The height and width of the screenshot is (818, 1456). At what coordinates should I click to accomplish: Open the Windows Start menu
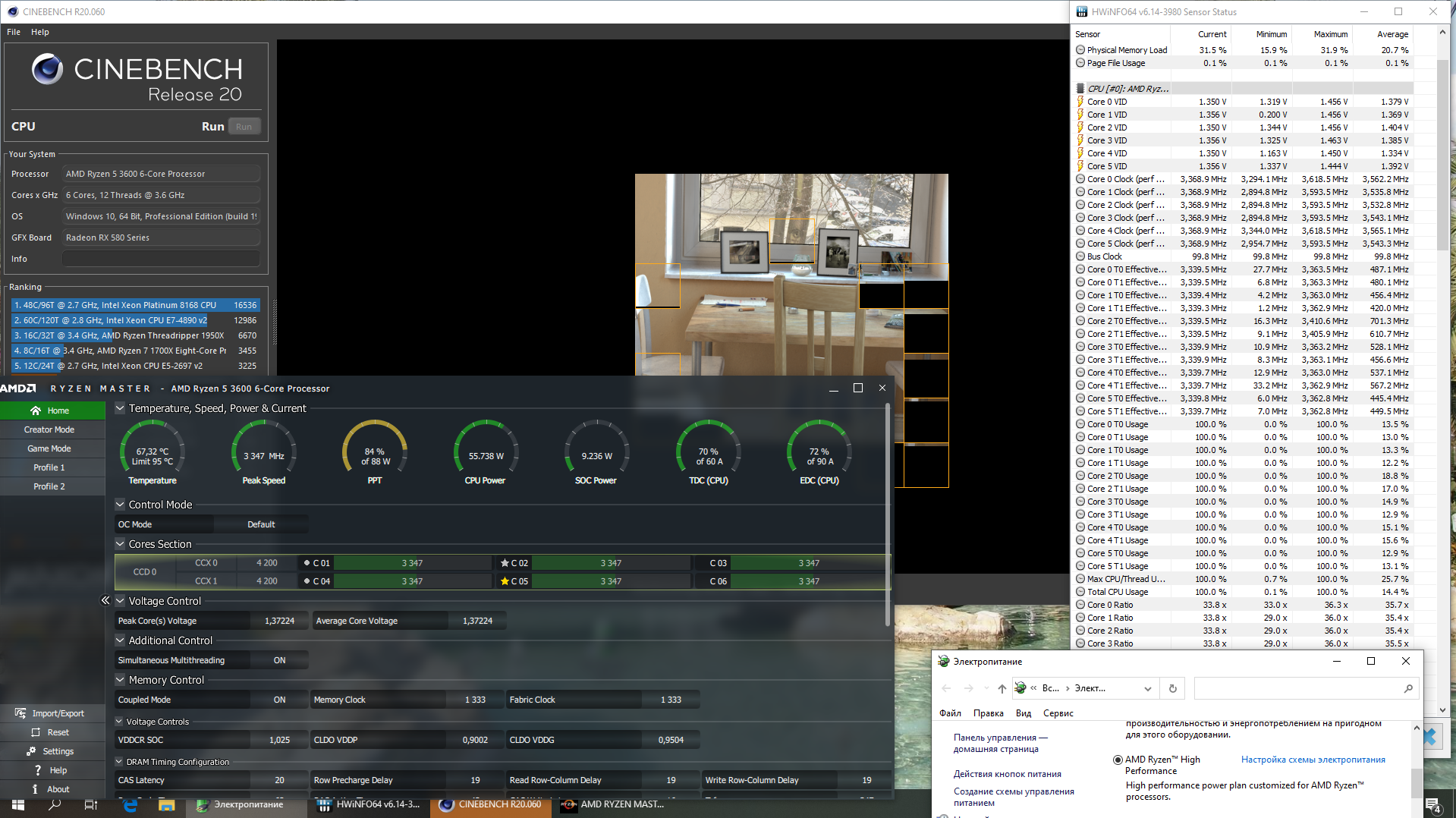pyautogui.click(x=17, y=804)
